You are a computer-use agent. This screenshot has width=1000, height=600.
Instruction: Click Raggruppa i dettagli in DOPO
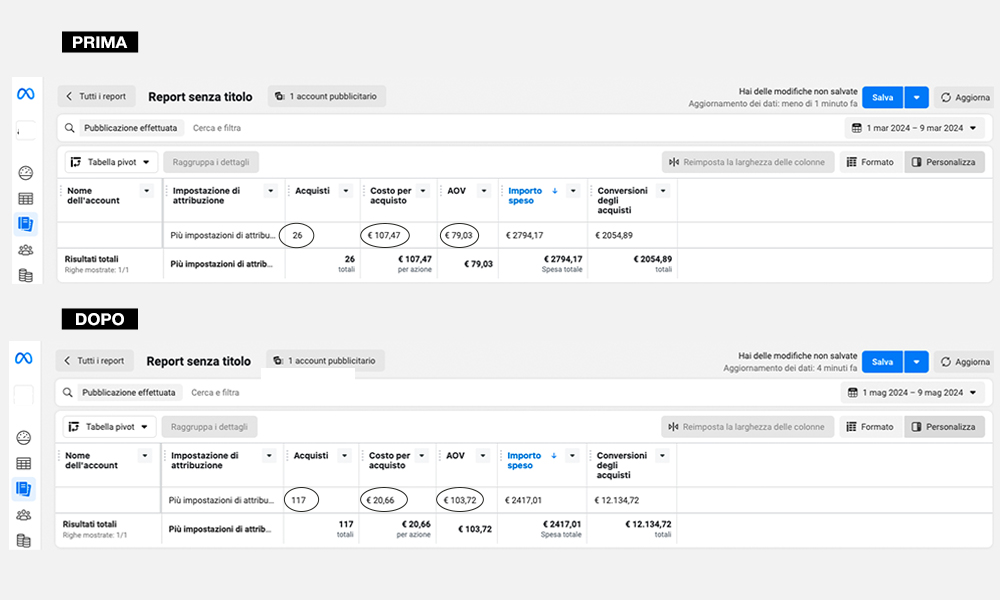click(x=209, y=427)
